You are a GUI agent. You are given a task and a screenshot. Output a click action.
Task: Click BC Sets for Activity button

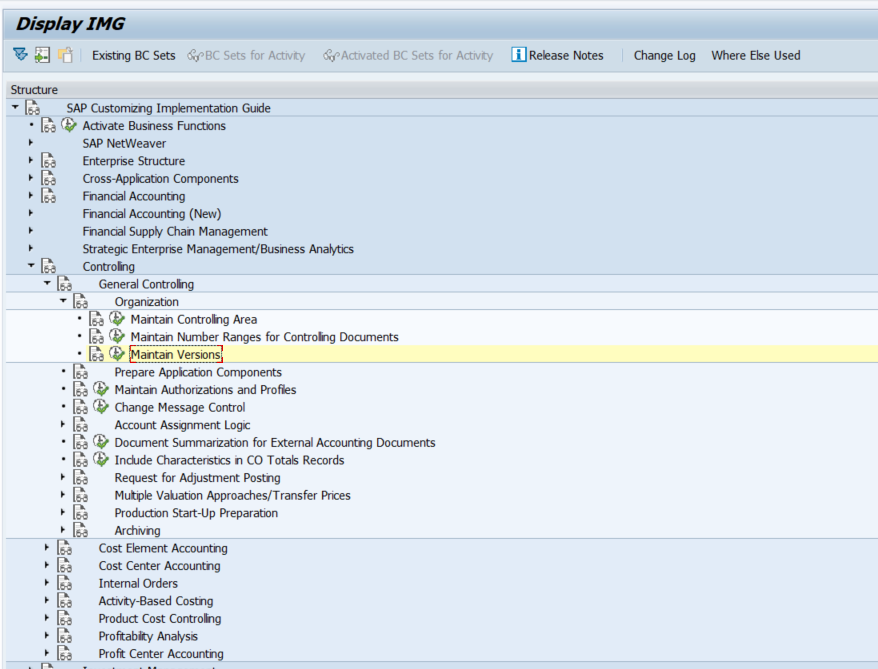tap(246, 55)
